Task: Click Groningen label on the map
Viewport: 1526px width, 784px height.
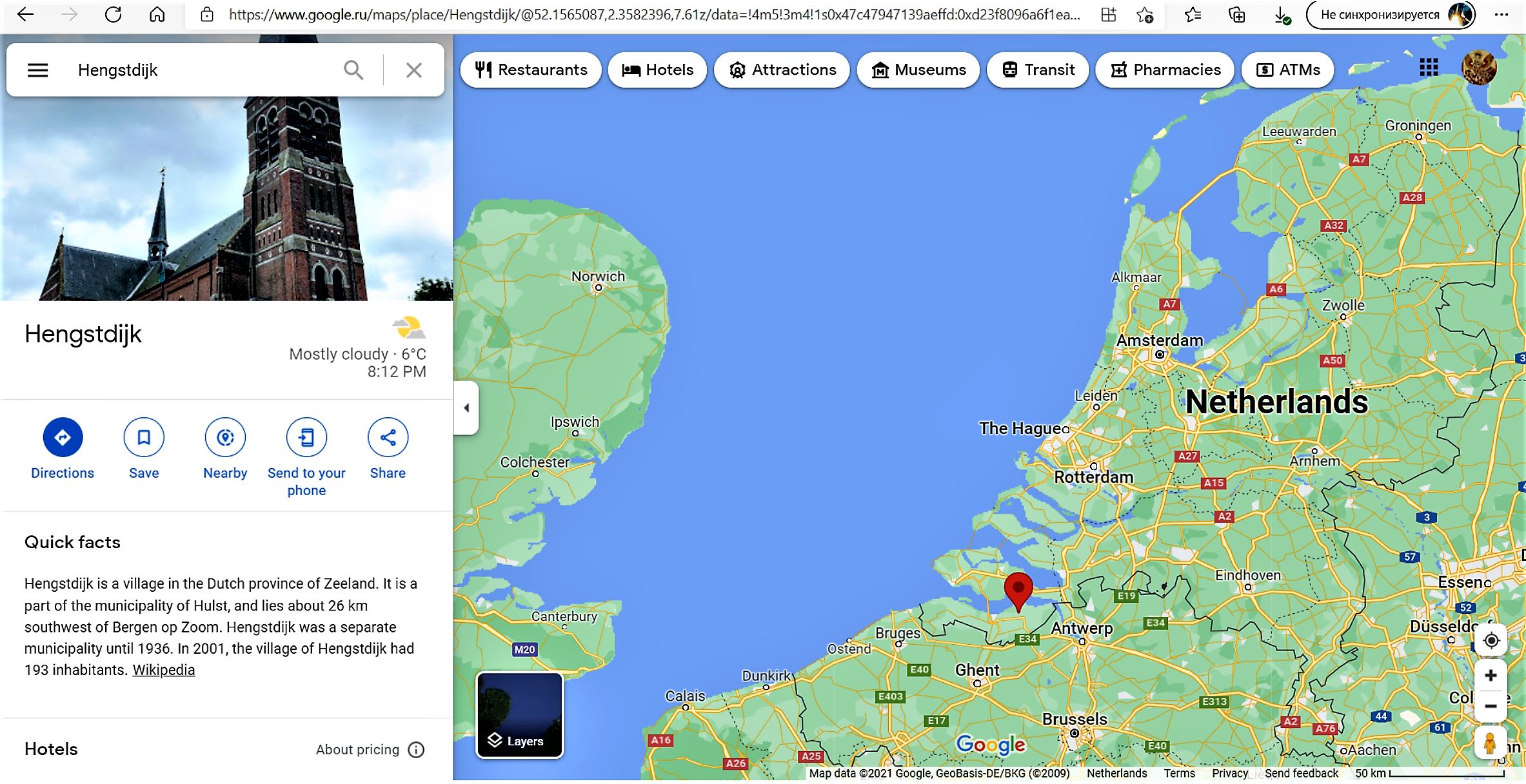Action: (x=1418, y=126)
